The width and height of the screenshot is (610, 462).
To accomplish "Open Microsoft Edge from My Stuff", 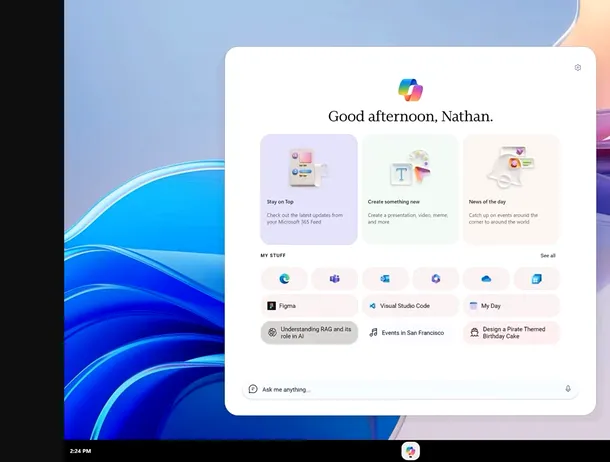I will (284, 279).
